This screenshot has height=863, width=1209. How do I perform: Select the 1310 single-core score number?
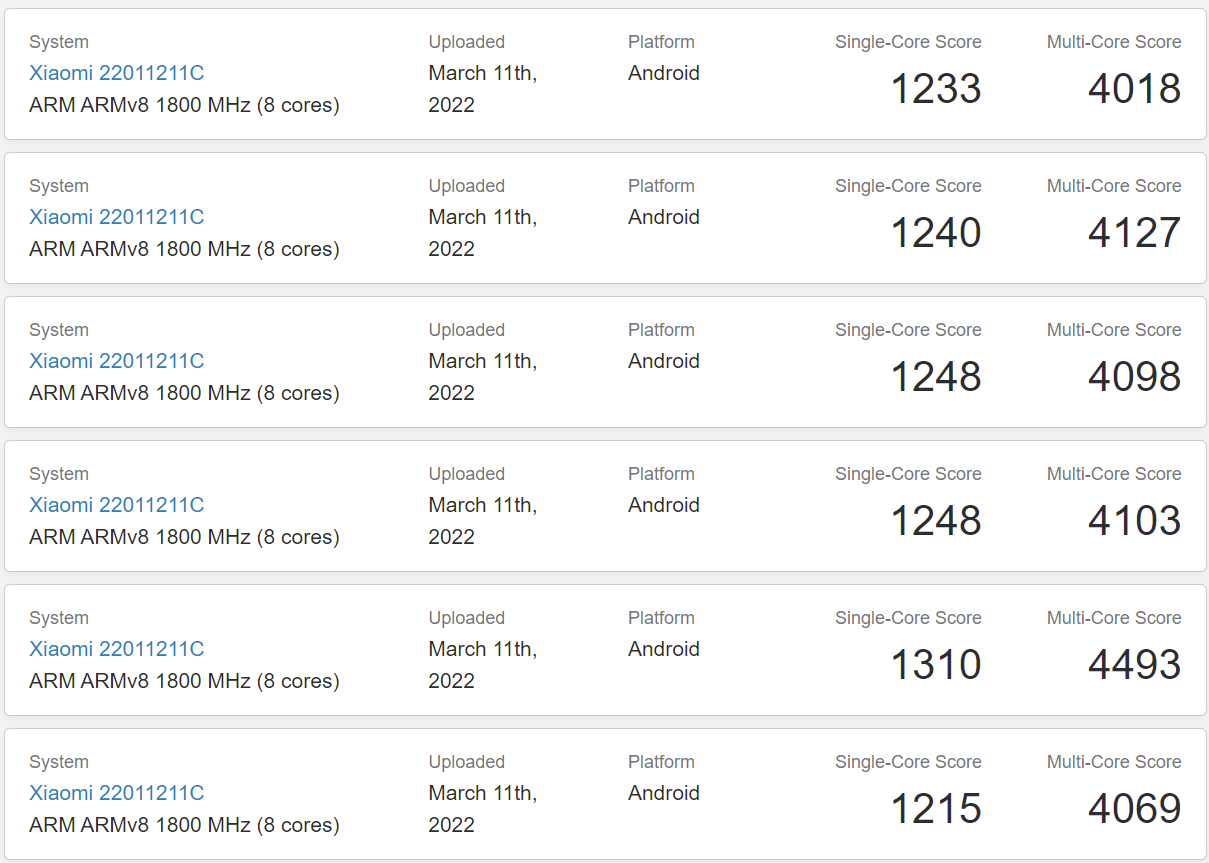(x=936, y=665)
